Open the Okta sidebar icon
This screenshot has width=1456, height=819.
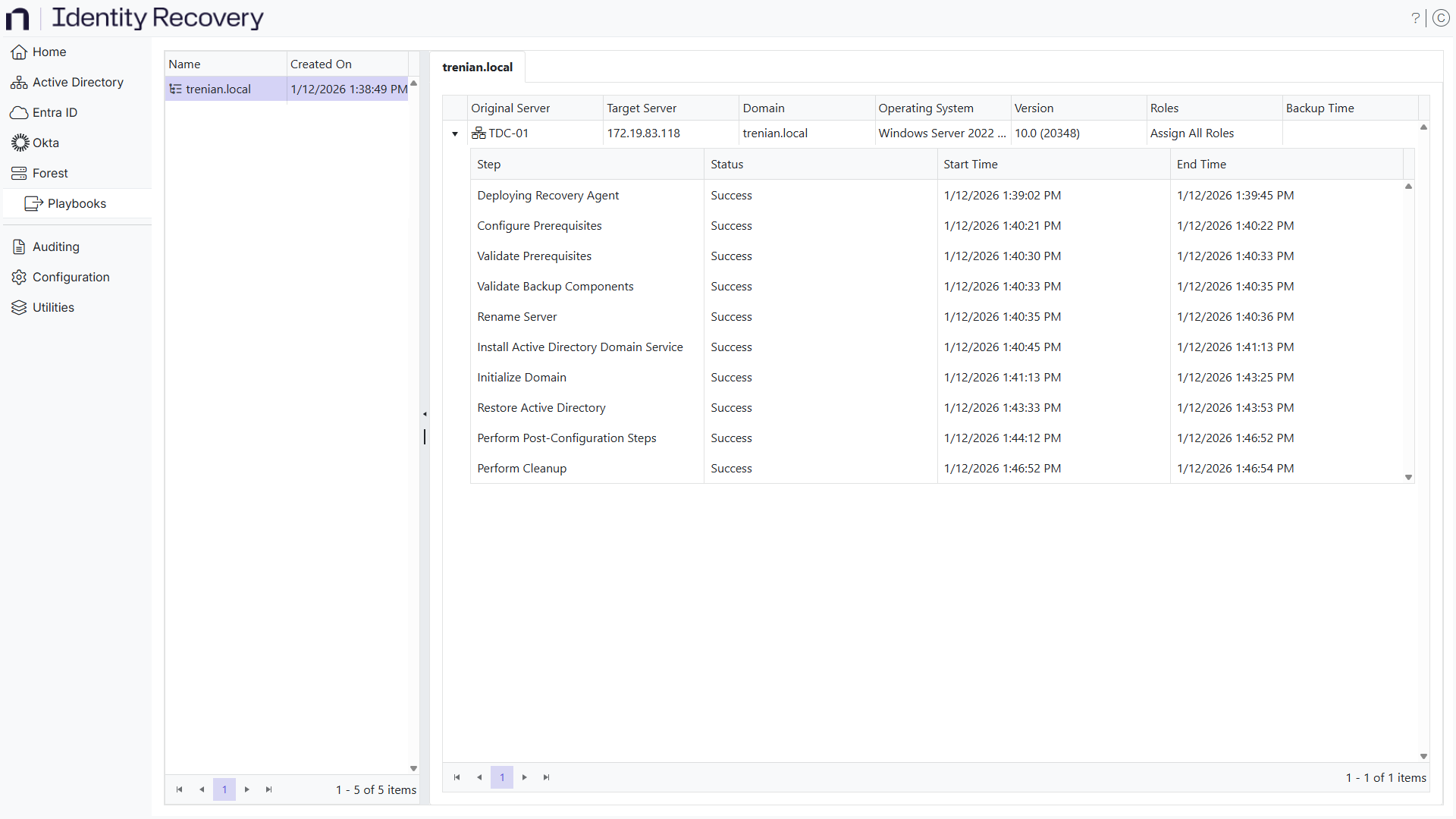(20, 143)
